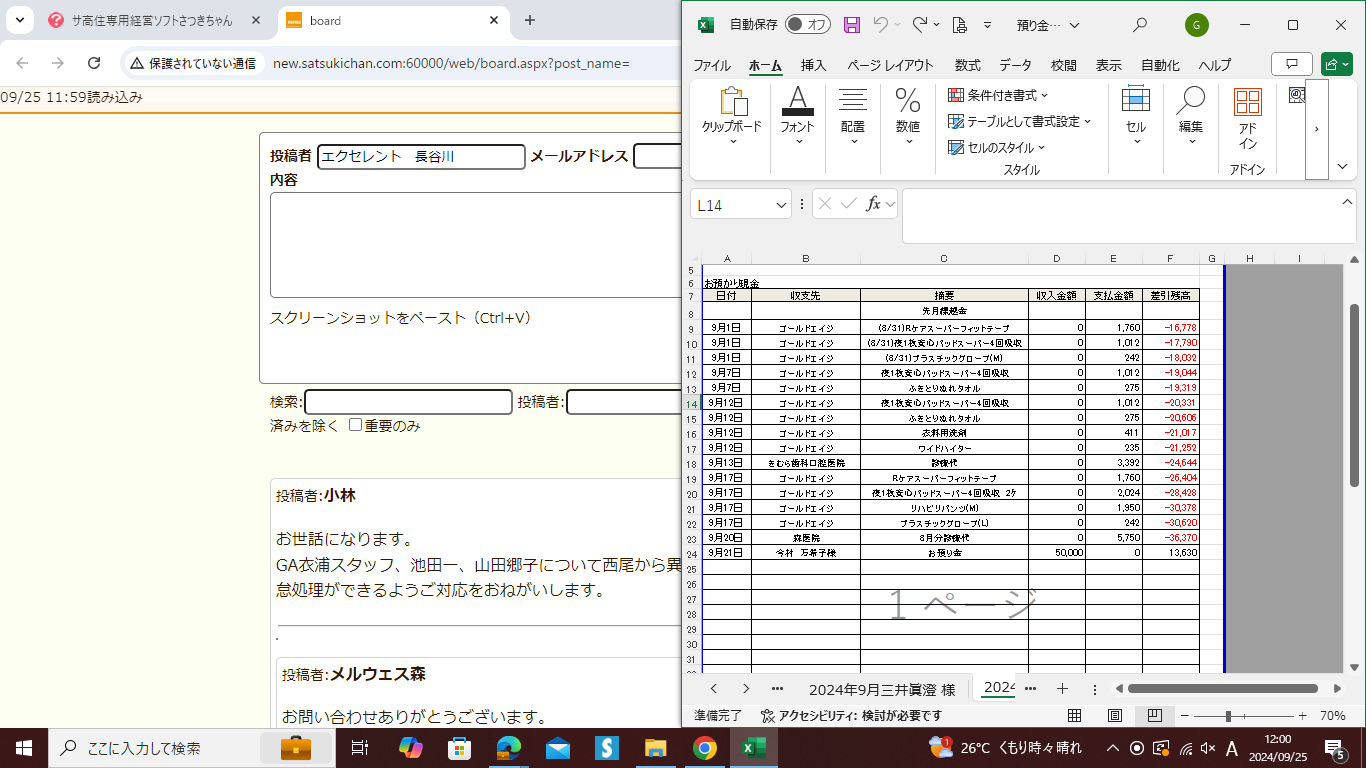Switch to Page Break Preview view icon
This screenshot has height=768, width=1366.
pos(1154,716)
